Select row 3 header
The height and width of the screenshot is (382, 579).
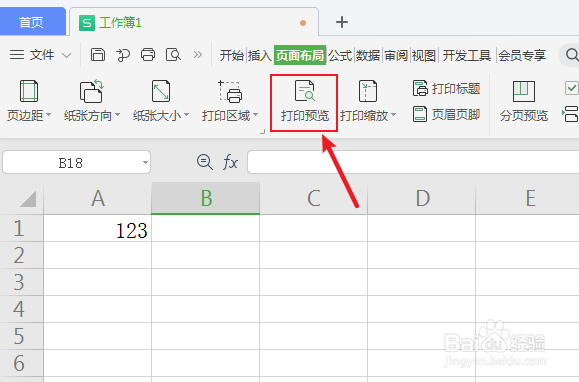point(21,282)
